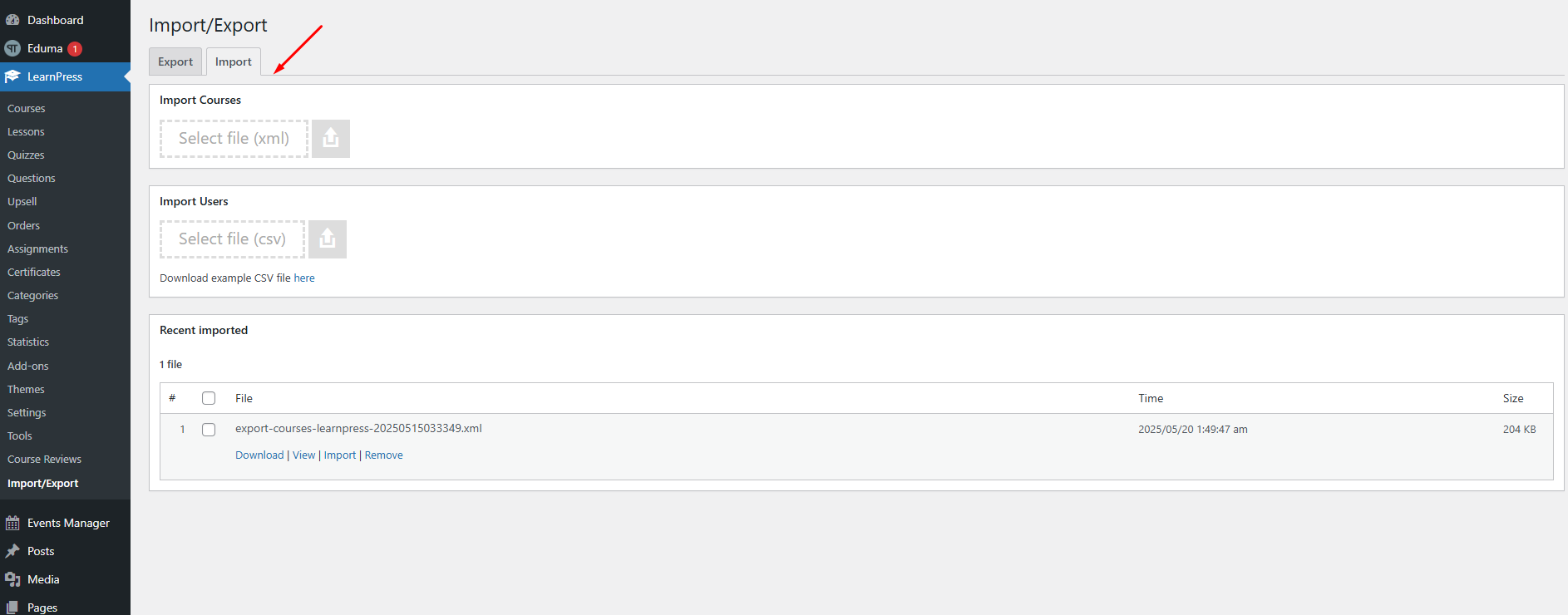The image size is (1568, 615).
Task: Click the upload icon for course XML import
Action: 331,139
